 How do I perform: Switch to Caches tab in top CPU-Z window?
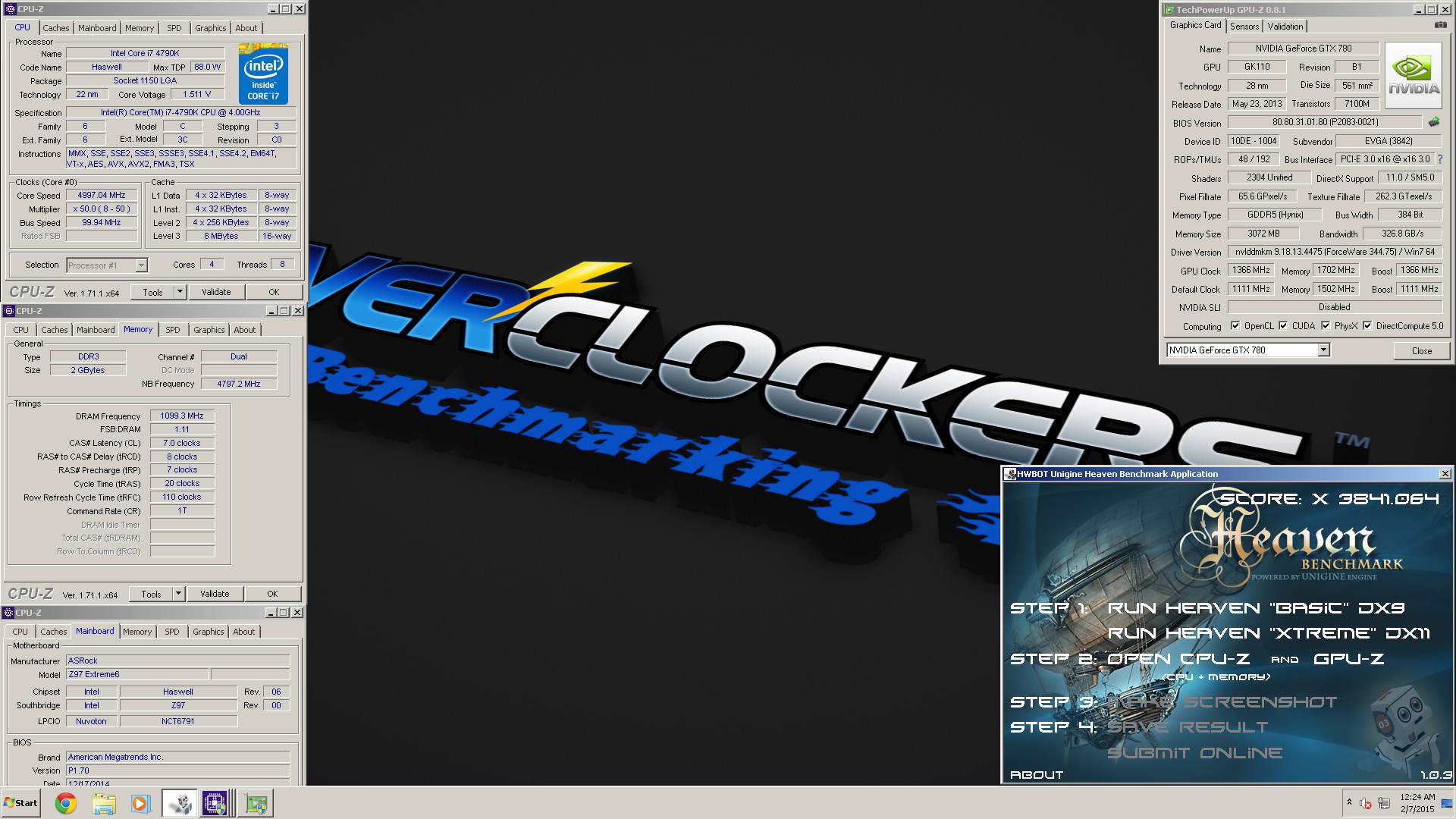click(x=55, y=28)
